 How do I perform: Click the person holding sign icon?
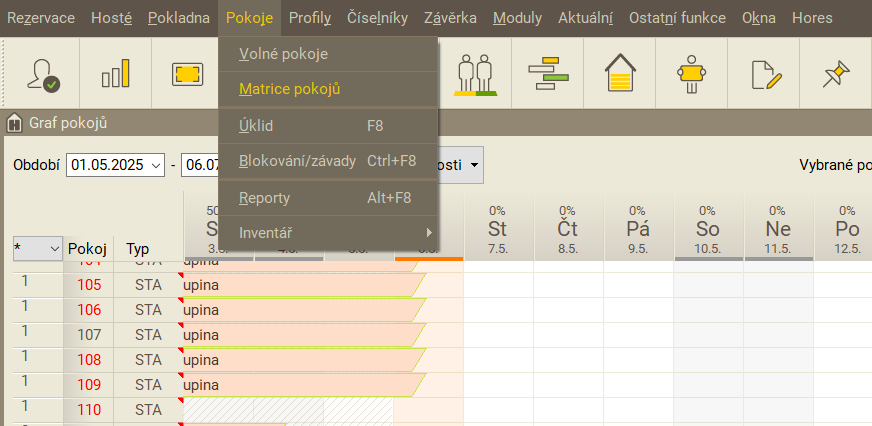(692, 73)
